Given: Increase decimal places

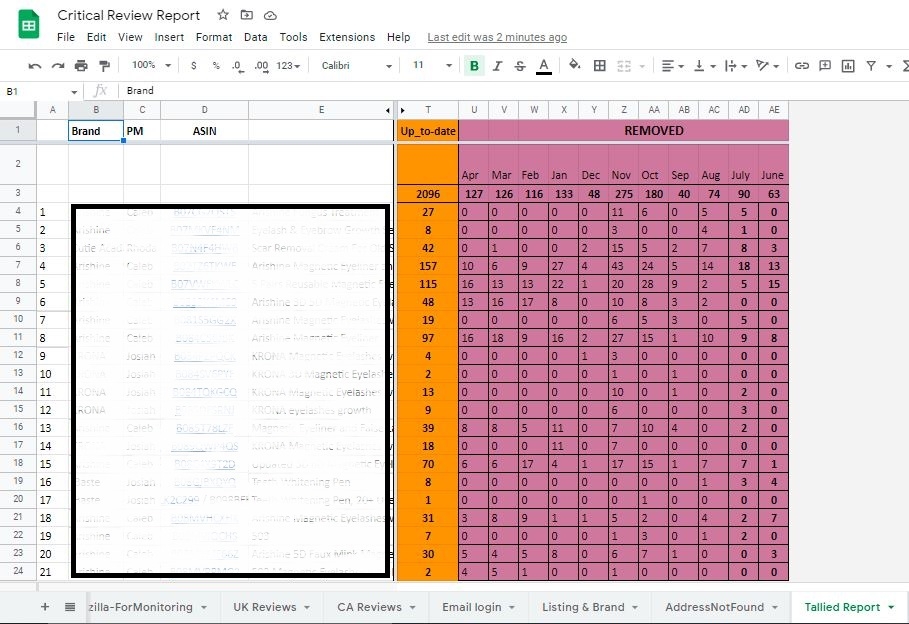Looking at the screenshot, I should 261,66.
